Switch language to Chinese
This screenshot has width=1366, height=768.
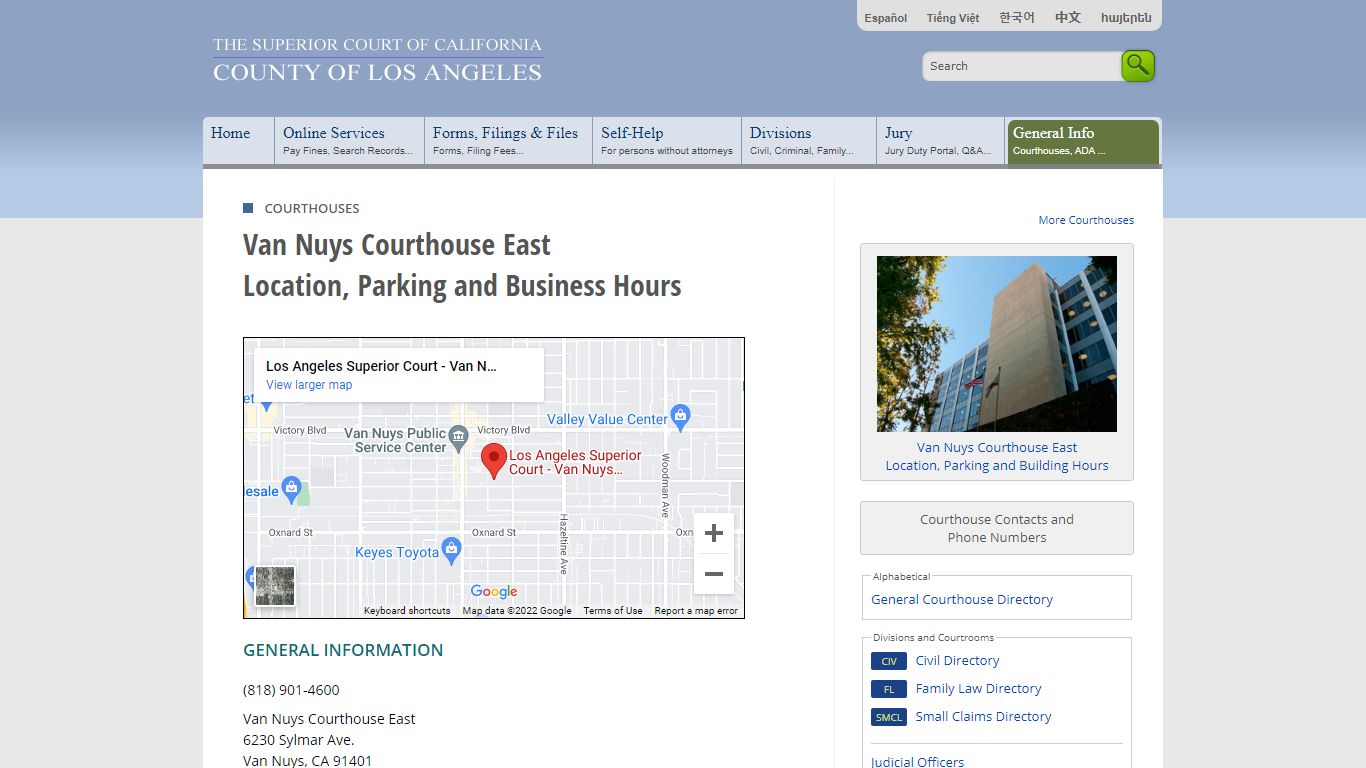[x=1068, y=18]
